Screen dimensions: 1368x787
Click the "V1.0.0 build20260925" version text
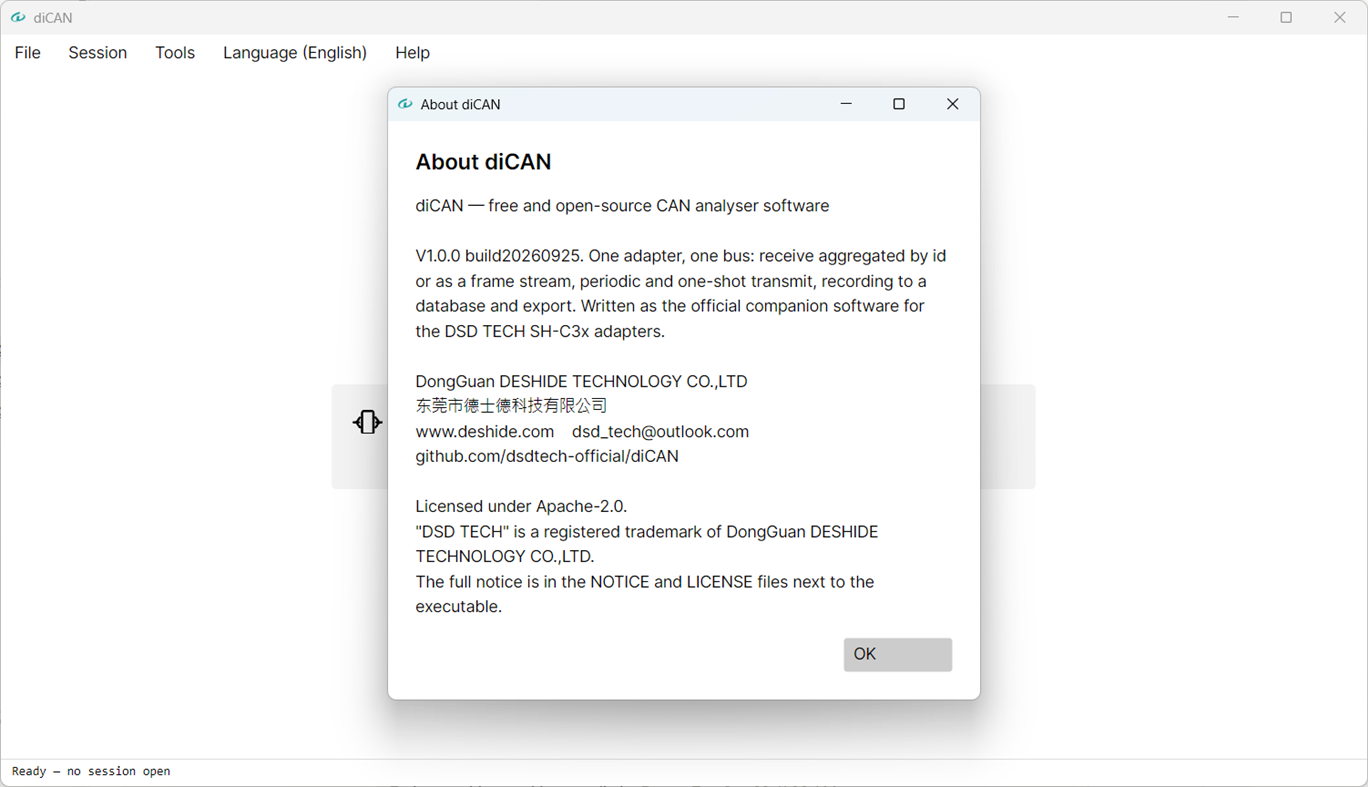click(498, 256)
